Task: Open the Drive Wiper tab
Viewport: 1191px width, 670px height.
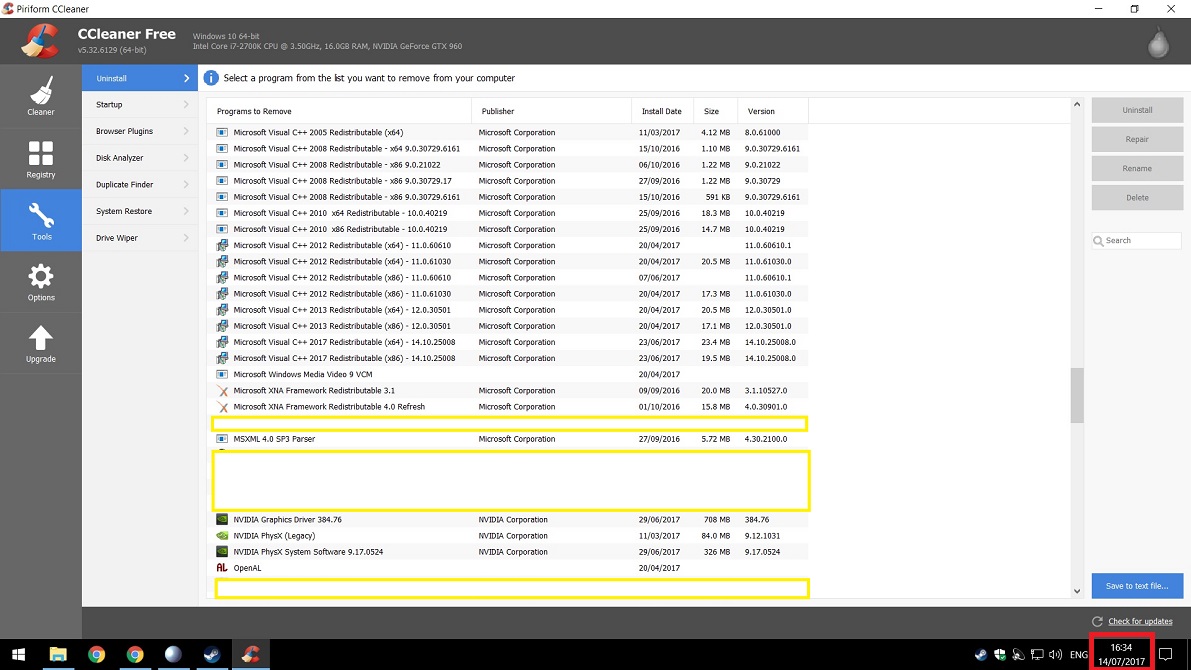Action: [x=140, y=238]
